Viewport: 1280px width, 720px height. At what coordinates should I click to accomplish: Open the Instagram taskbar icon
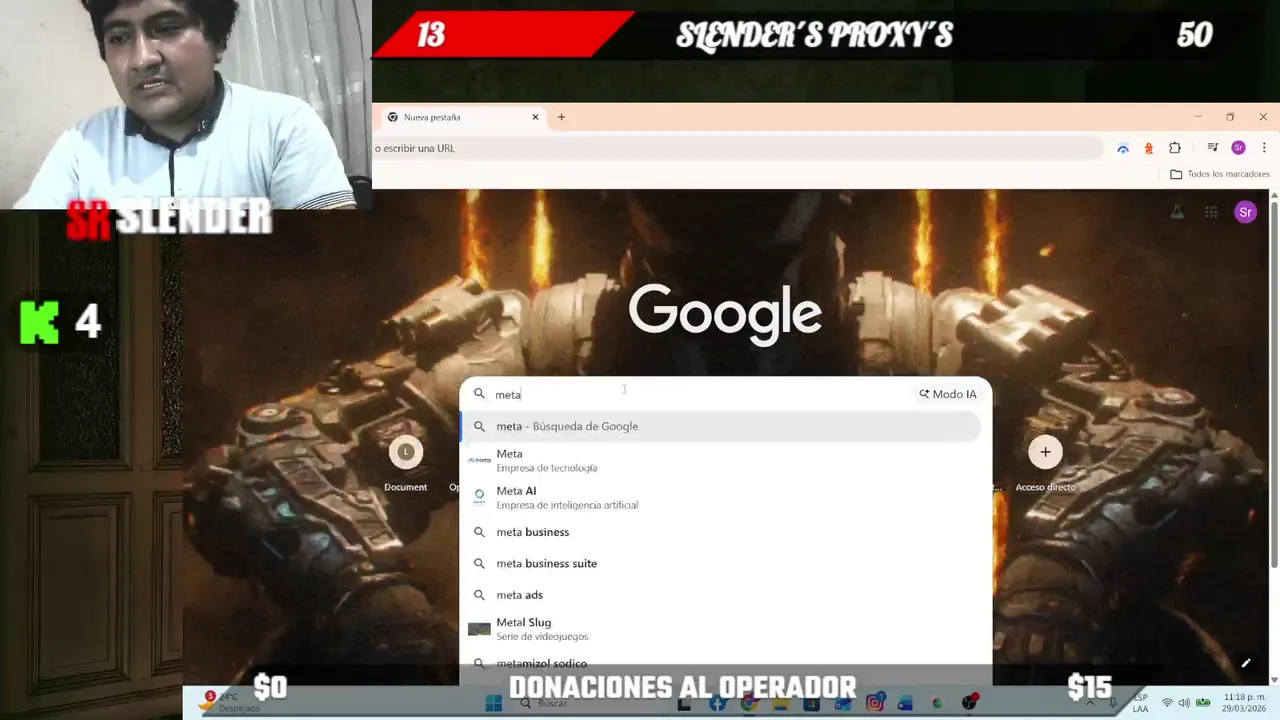pos(875,703)
